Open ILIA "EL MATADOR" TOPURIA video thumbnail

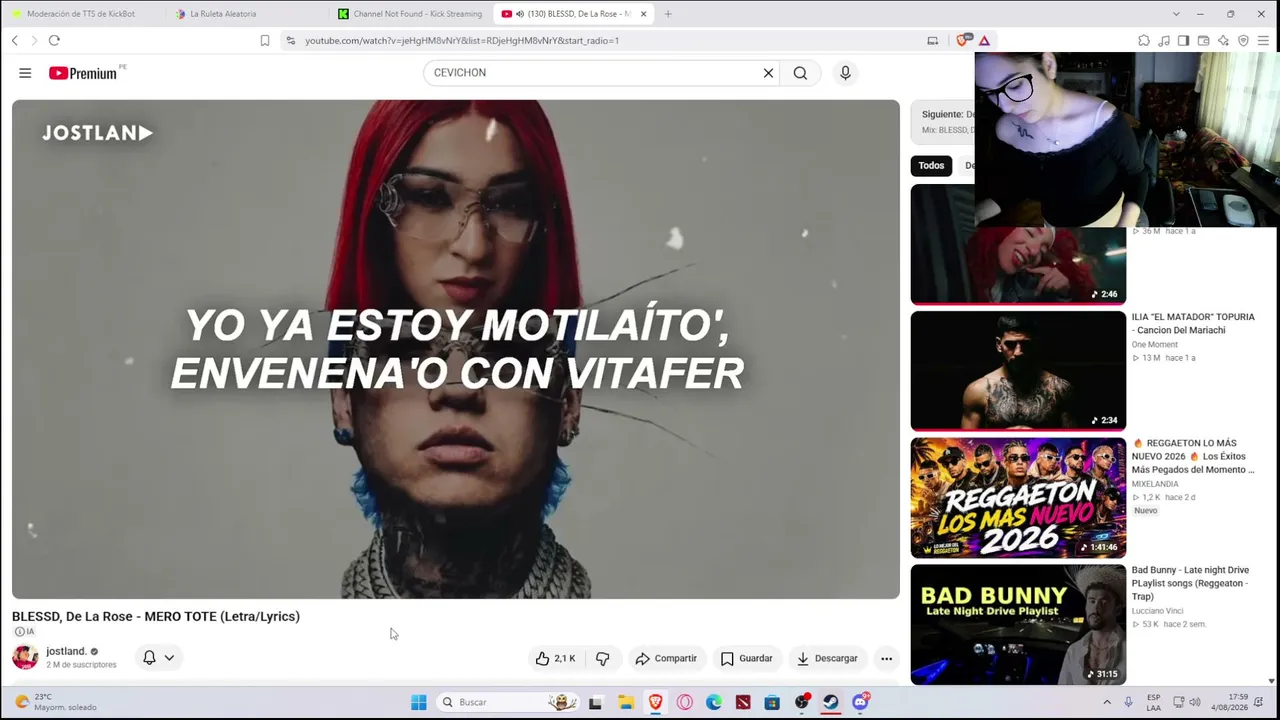(1018, 371)
